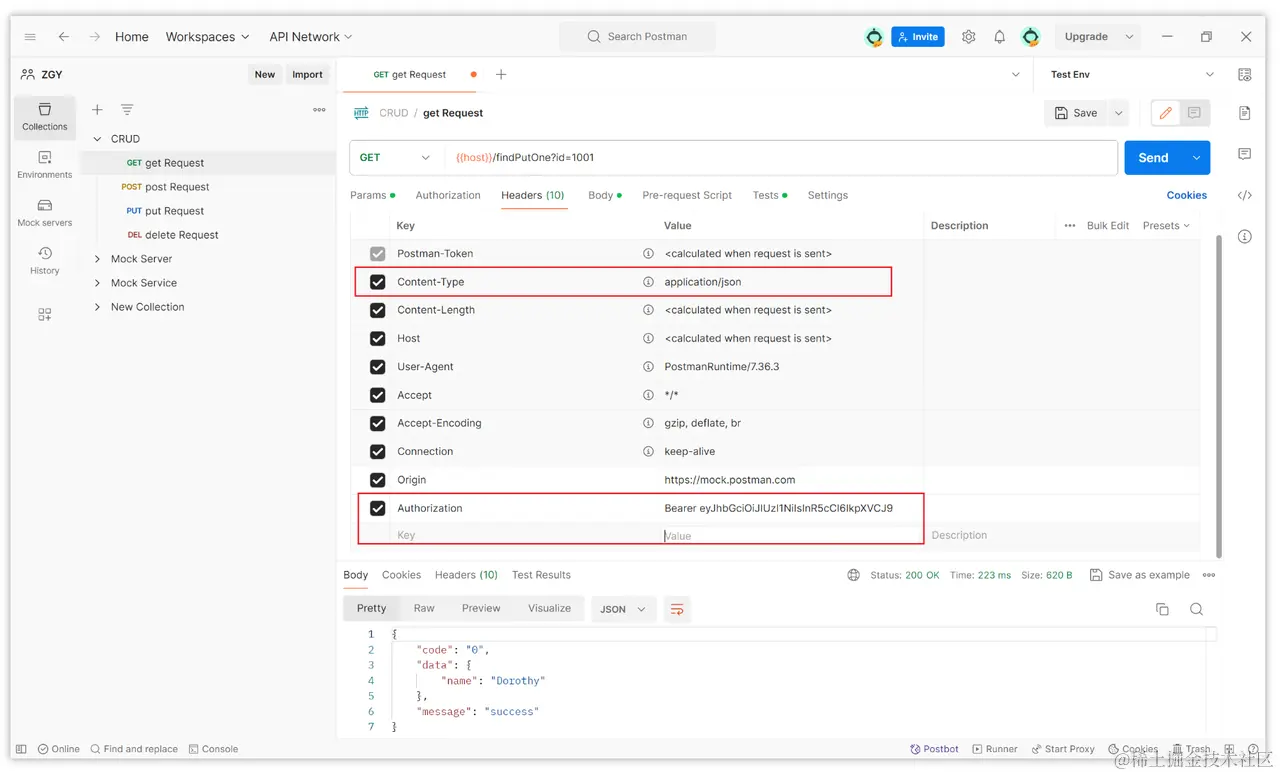This screenshot has width=1280, height=776.
Task: Click the headers panel vertical scrollbar
Action: point(1218,396)
